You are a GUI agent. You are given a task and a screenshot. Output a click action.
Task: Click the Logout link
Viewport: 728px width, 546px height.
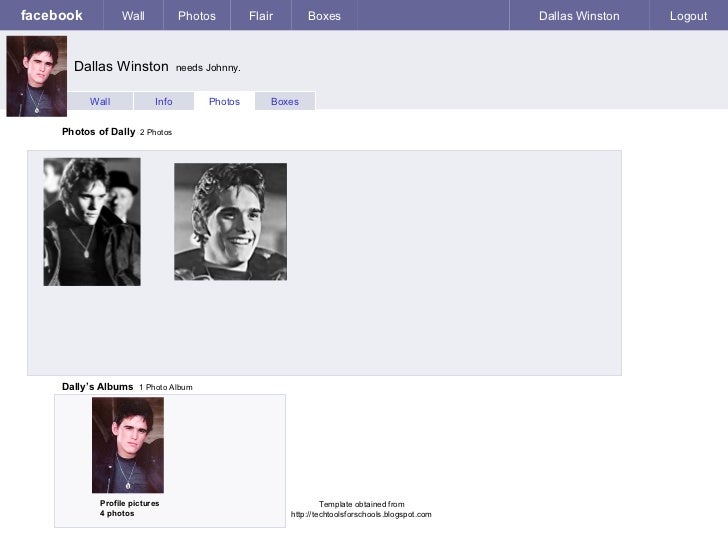(x=689, y=16)
